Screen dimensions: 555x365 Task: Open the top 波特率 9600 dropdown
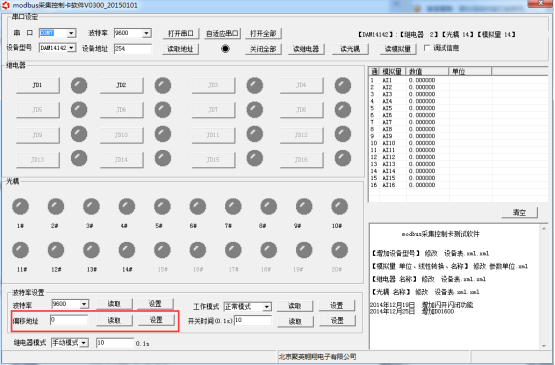(147, 33)
